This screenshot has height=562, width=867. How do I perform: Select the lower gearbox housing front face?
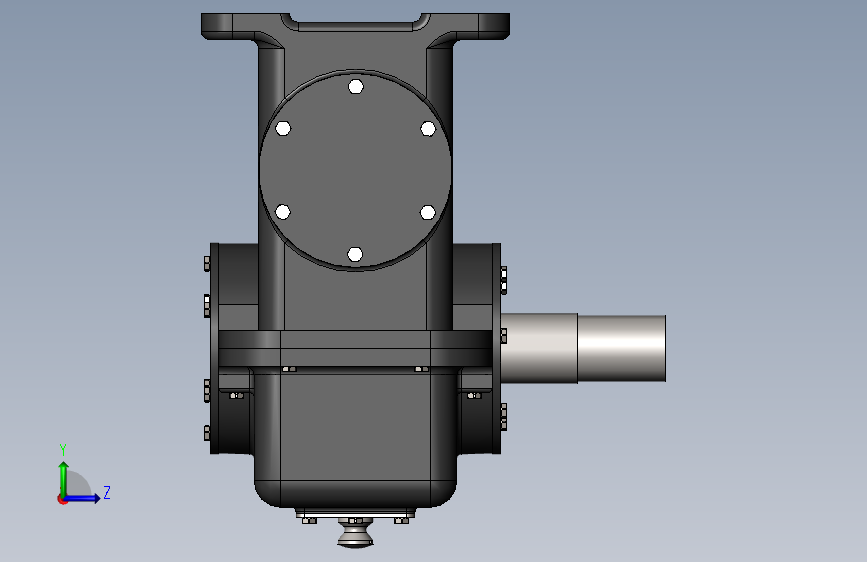coord(356,426)
